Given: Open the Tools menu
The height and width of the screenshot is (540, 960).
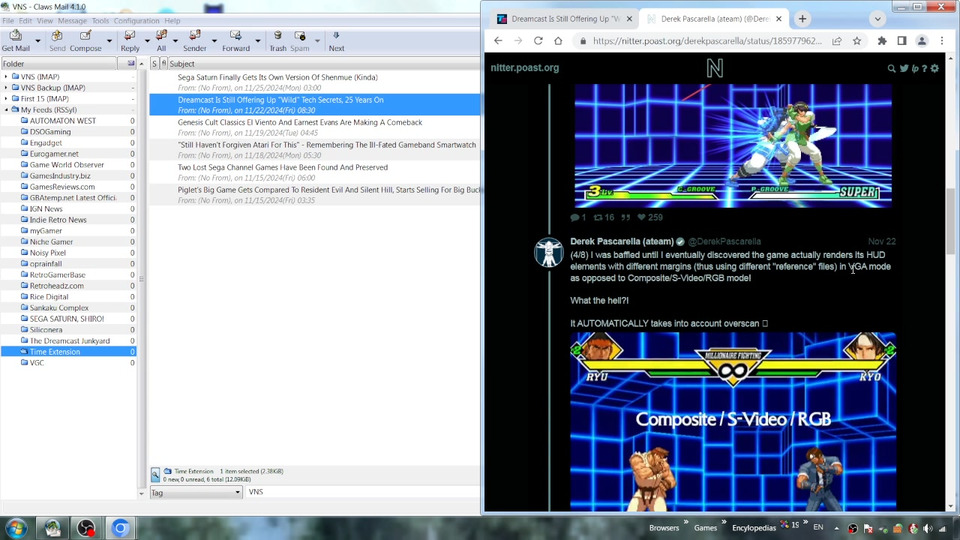Looking at the screenshot, I should coord(100,21).
